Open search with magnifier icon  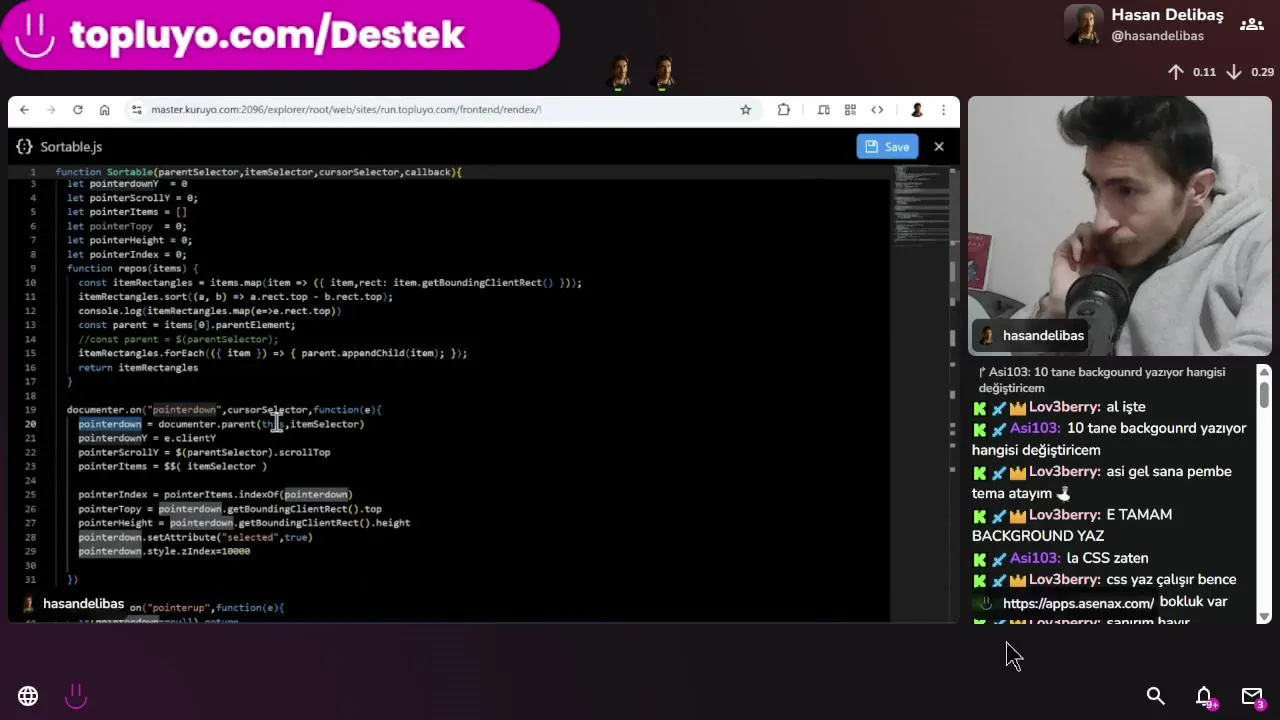pyautogui.click(x=1155, y=696)
